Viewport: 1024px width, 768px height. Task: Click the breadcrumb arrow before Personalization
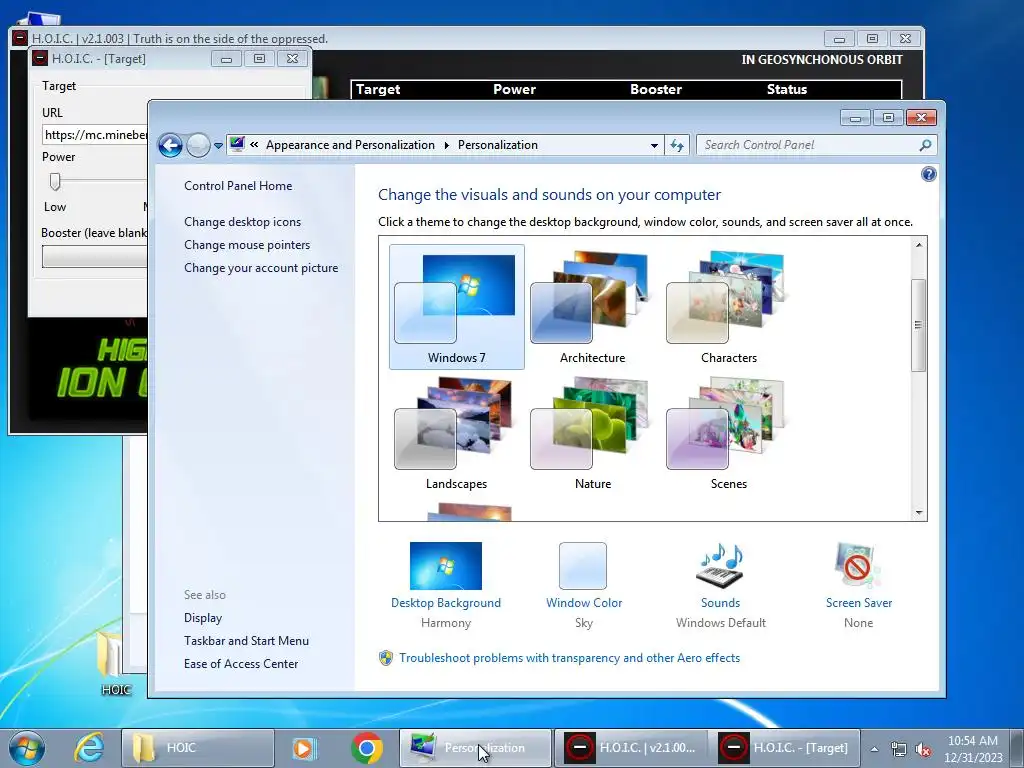point(447,145)
